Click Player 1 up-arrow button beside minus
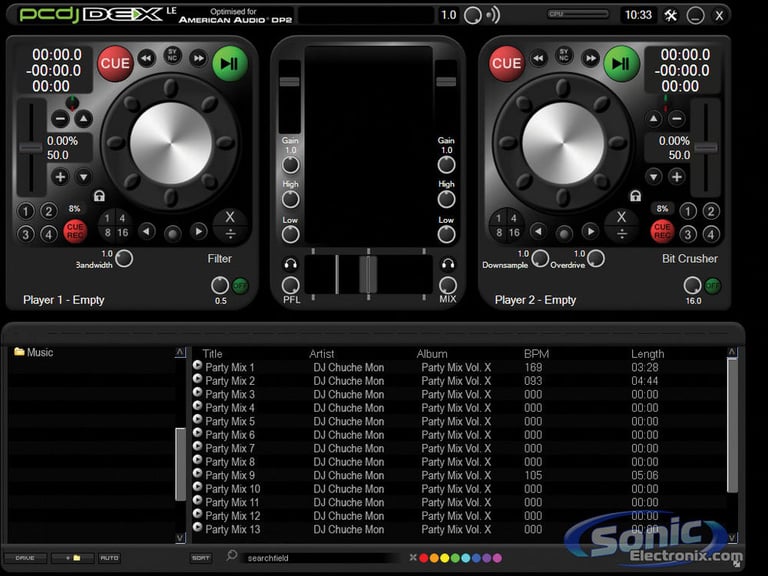Viewport: 768px width, 576px height. coord(84,119)
